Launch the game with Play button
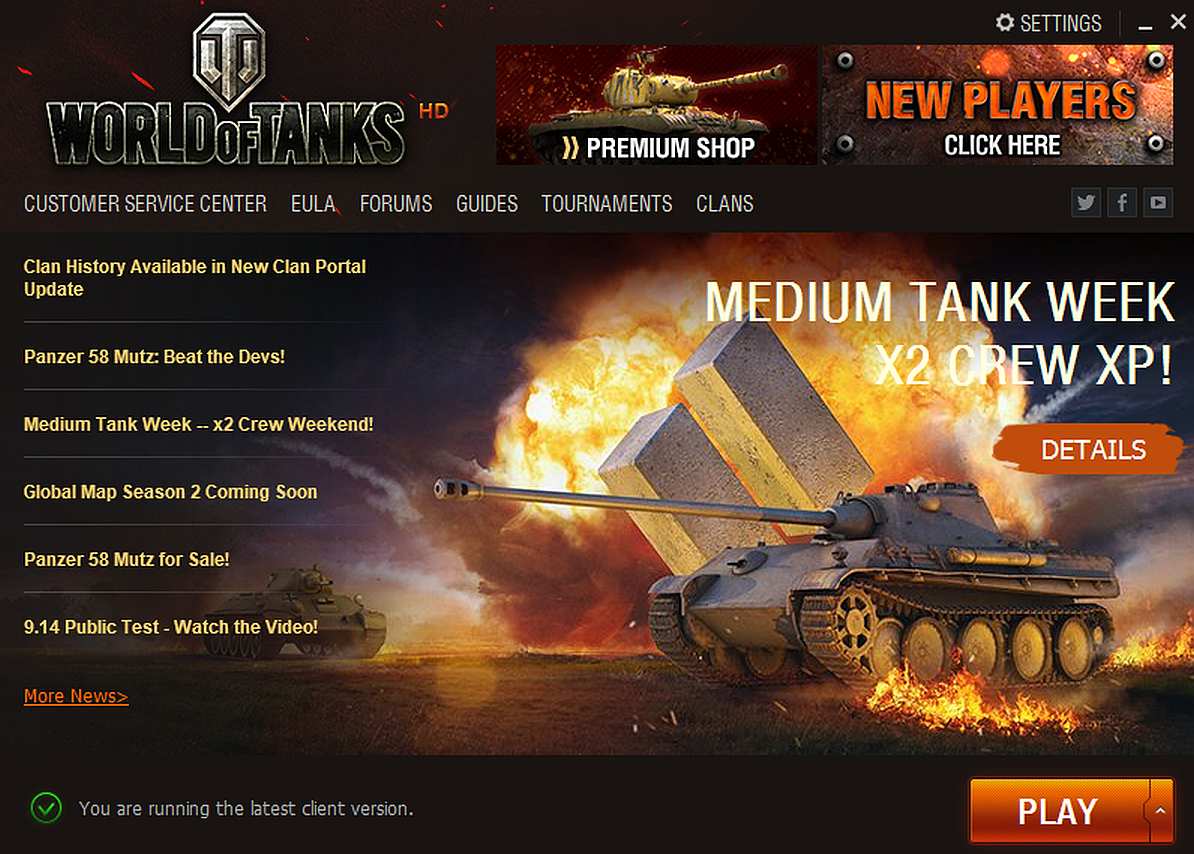The width and height of the screenshot is (1194, 854). pyautogui.click(x=1058, y=811)
